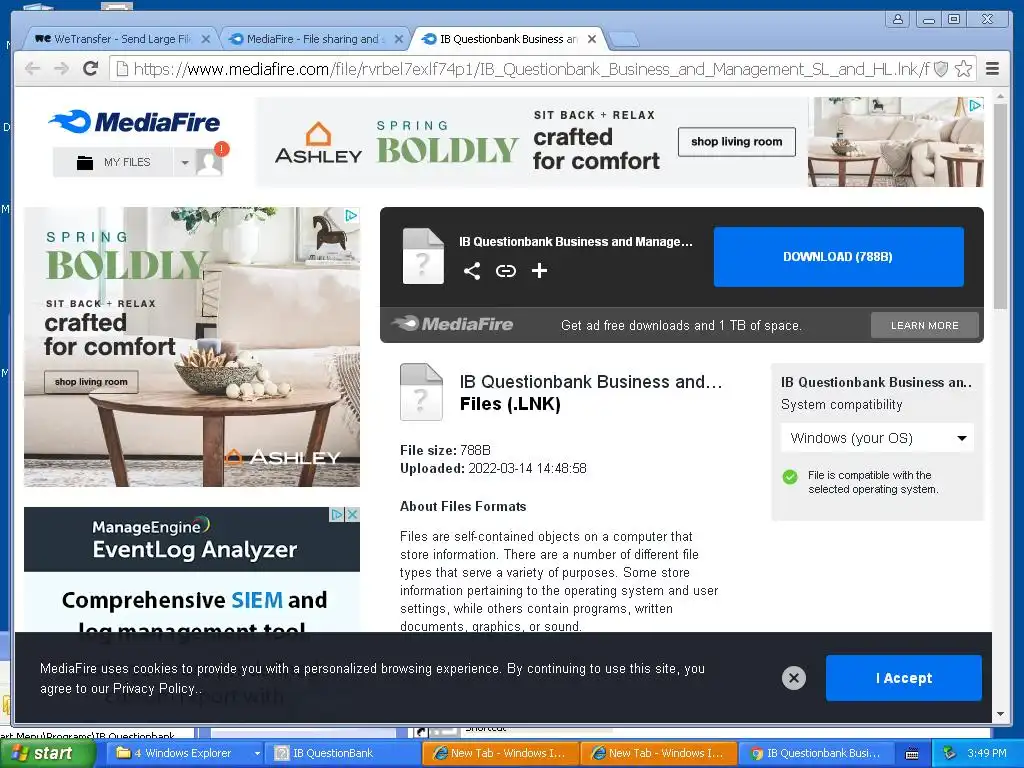Click the Ashley logo in banner ad
The image size is (1024, 768).
click(319, 143)
